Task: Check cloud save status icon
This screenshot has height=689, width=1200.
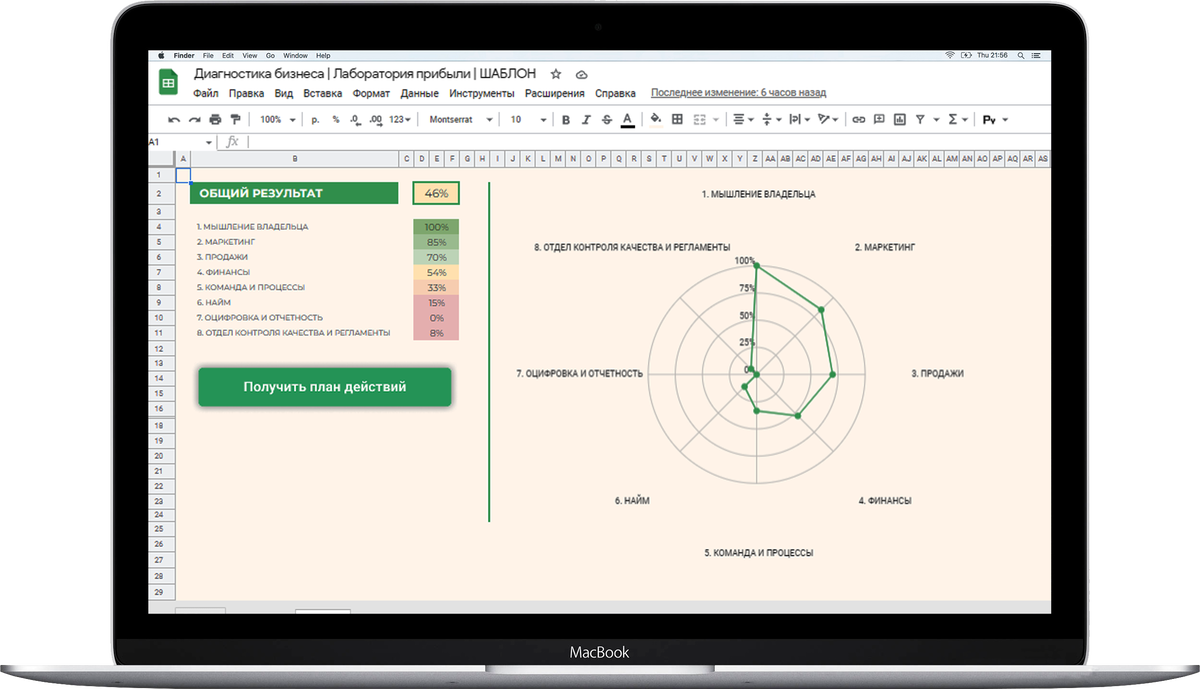Action: point(581,74)
